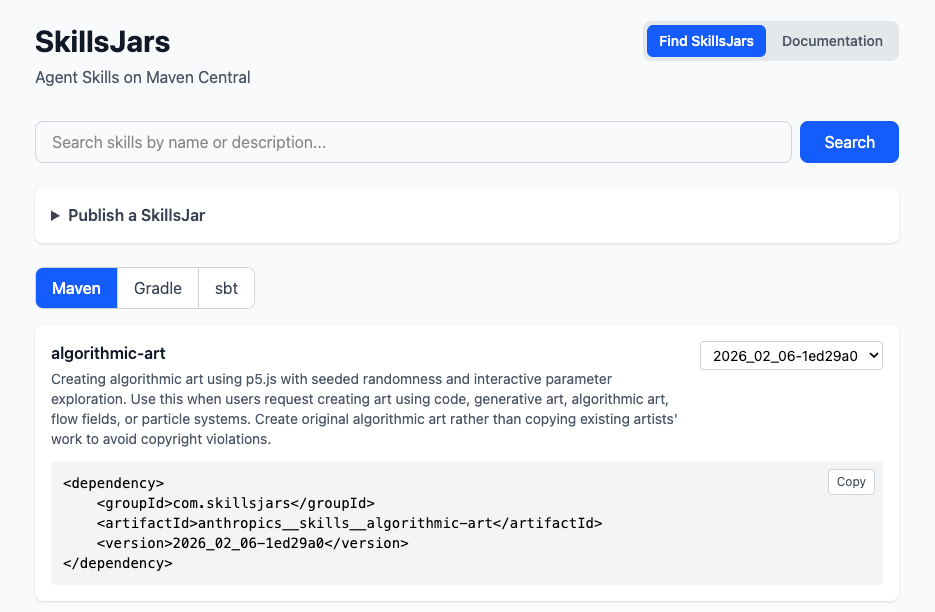Image resolution: width=935 pixels, height=612 pixels.
Task: Switch to the Documentation tab
Action: (832, 41)
